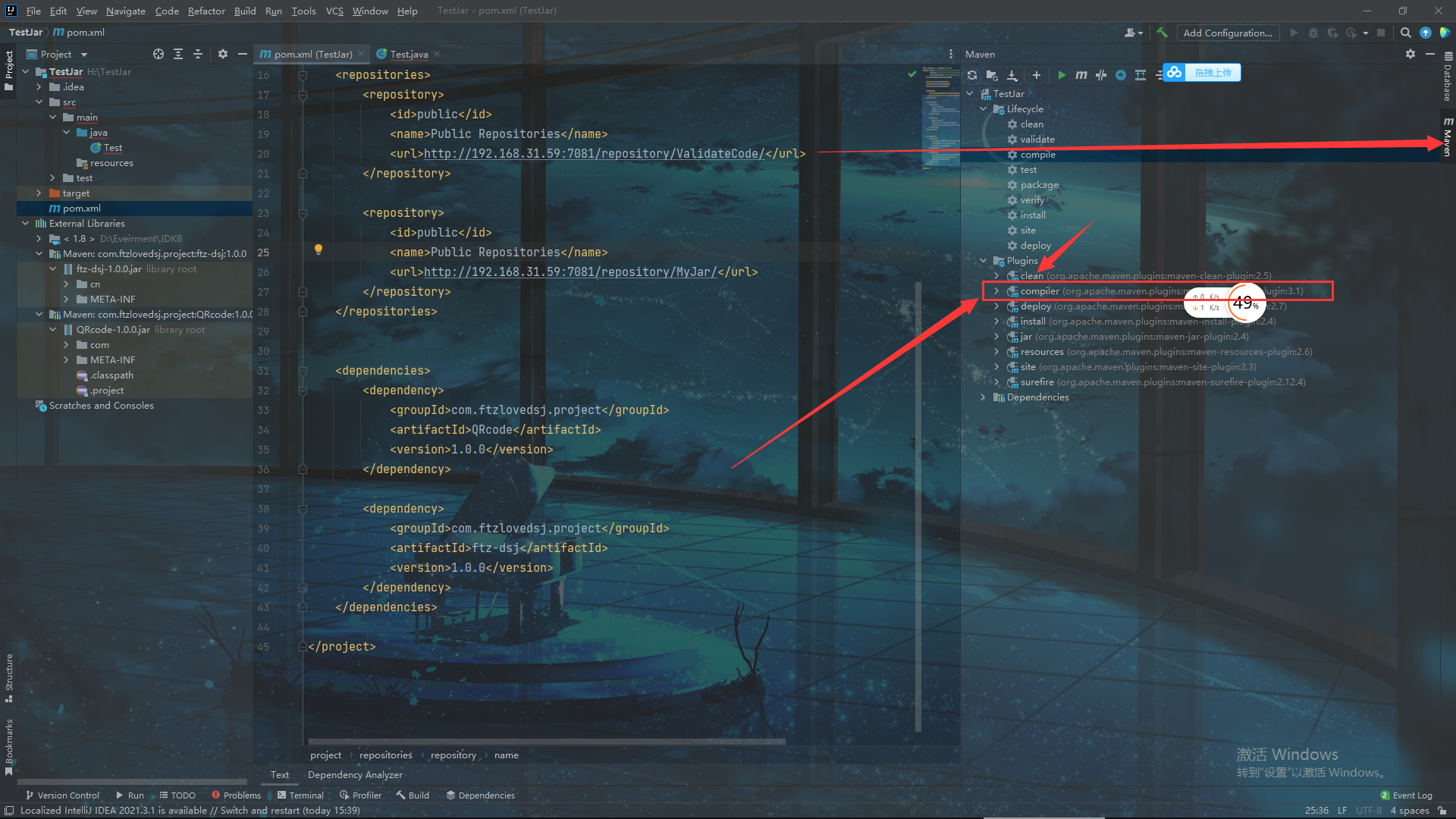Expand compiler plugin in Maven panel
1456x819 pixels.
coord(997,291)
